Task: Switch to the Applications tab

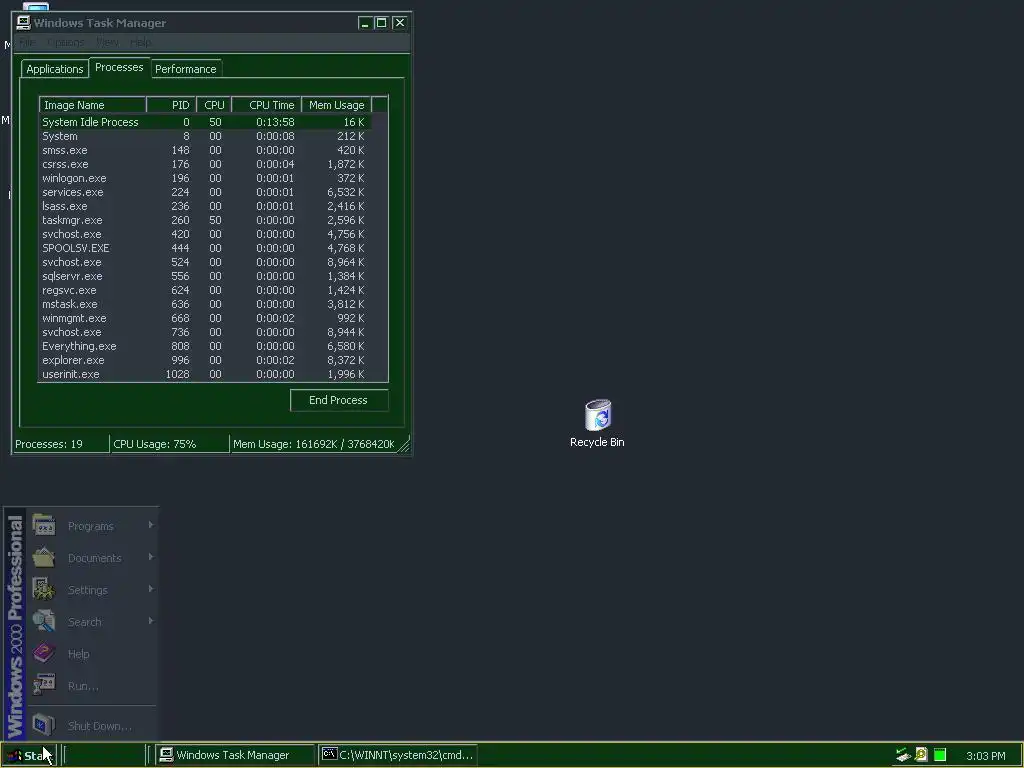Action: coord(55,69)
